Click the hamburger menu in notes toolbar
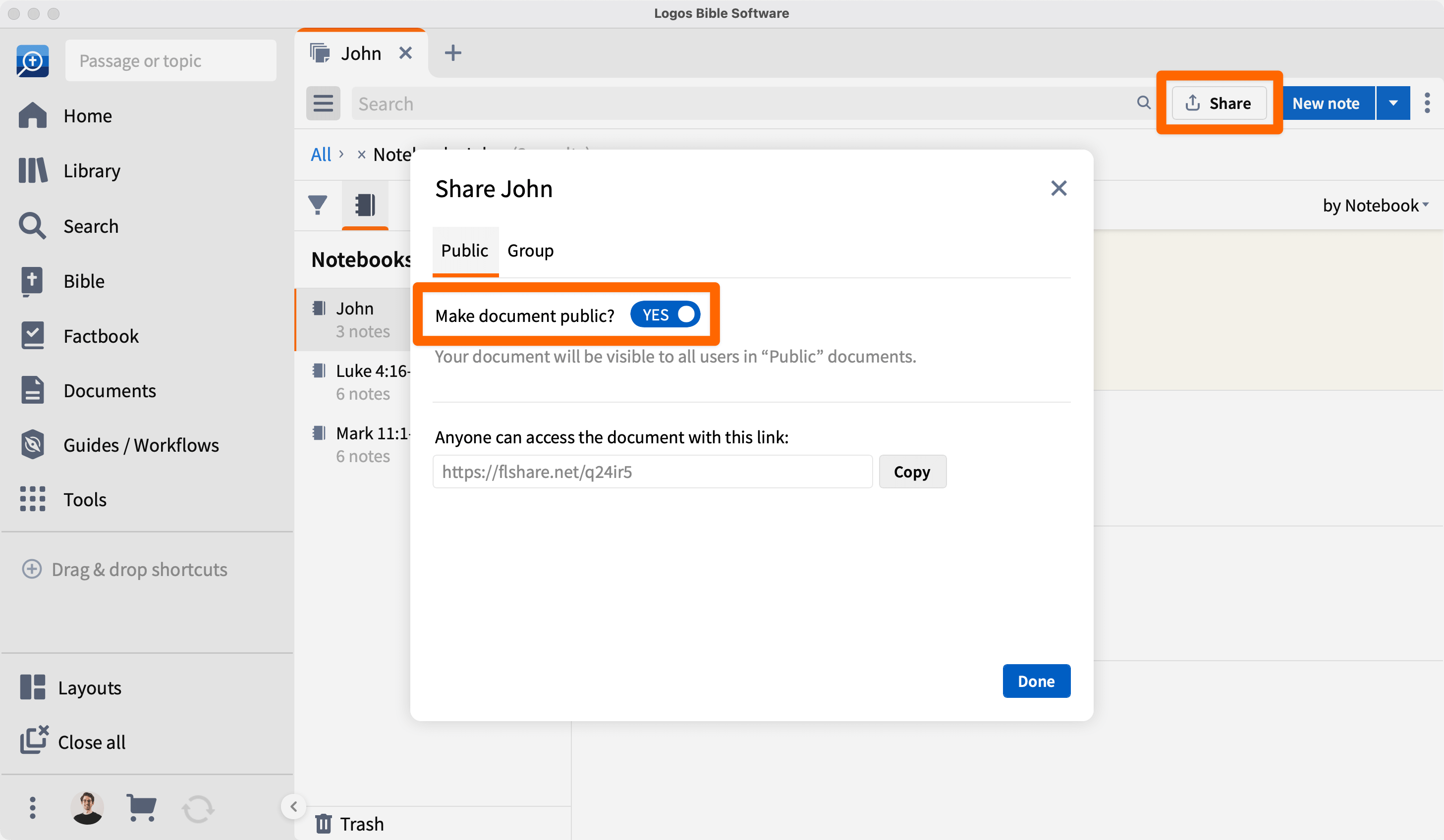Viewport: 1444px width, 840px height. 323,103
